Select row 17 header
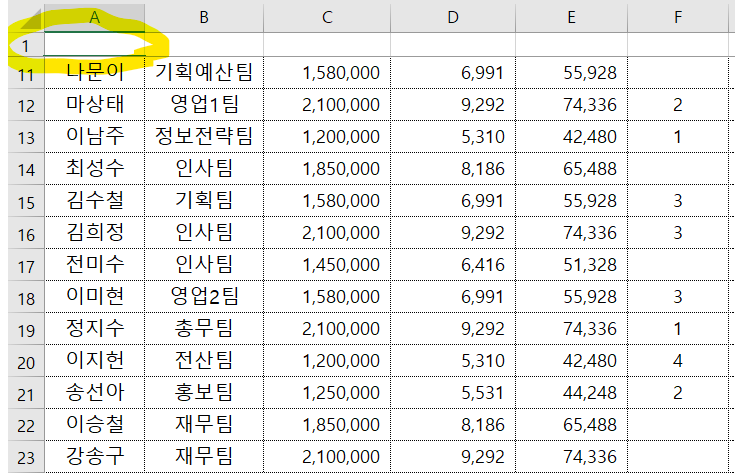735x473 pixels. [x=26, y=265]
